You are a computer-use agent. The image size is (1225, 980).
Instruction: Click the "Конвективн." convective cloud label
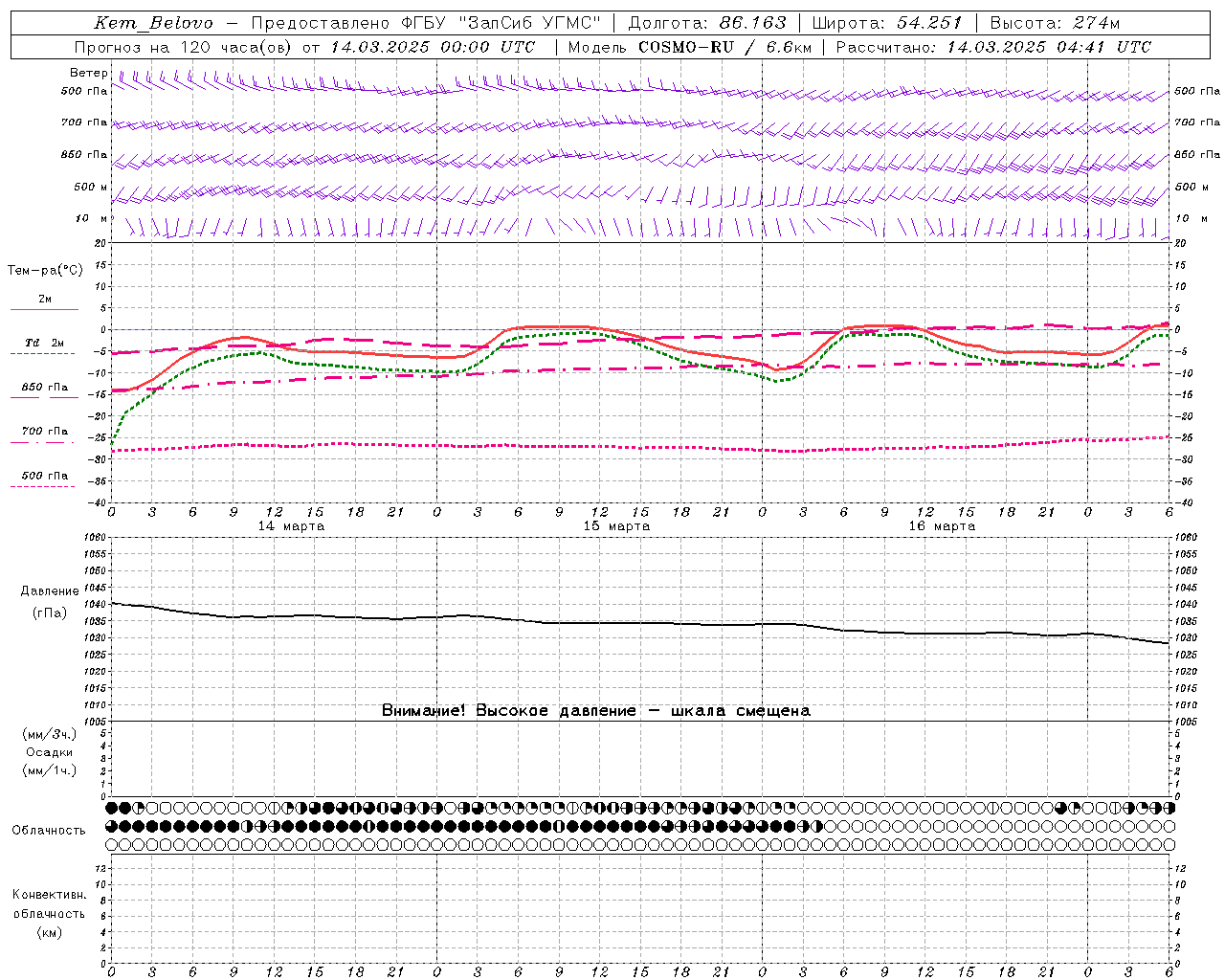pos(49,895)
